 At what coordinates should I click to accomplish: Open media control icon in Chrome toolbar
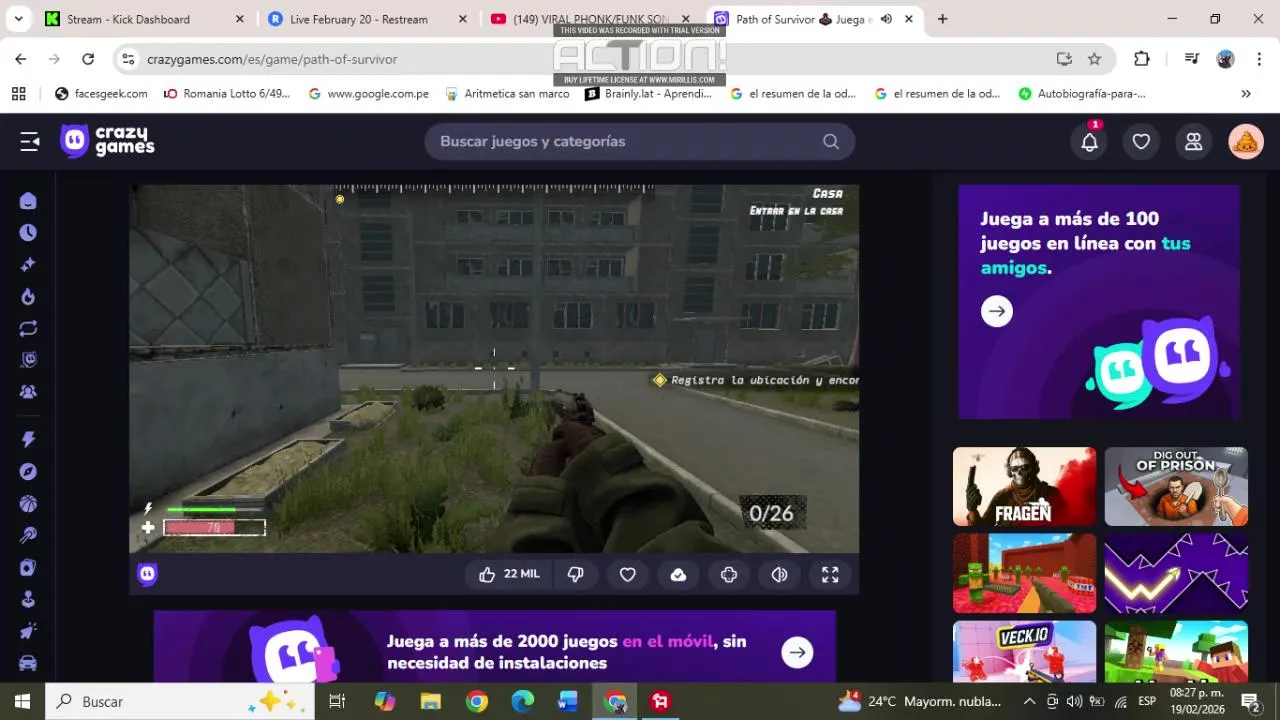pos(1191,59)
